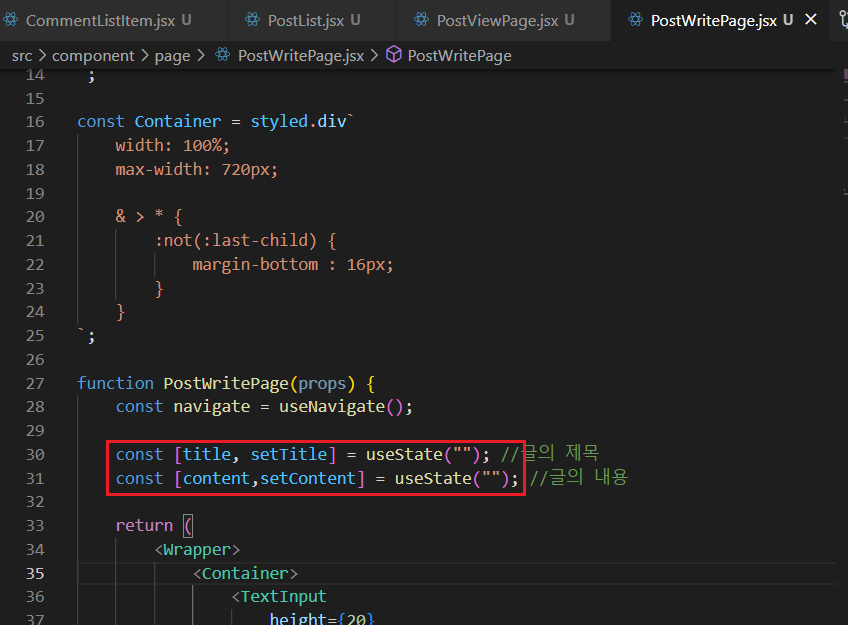The image size is (848, 625).
Task: Click styled.div on line 16
Action: [299, 121]
